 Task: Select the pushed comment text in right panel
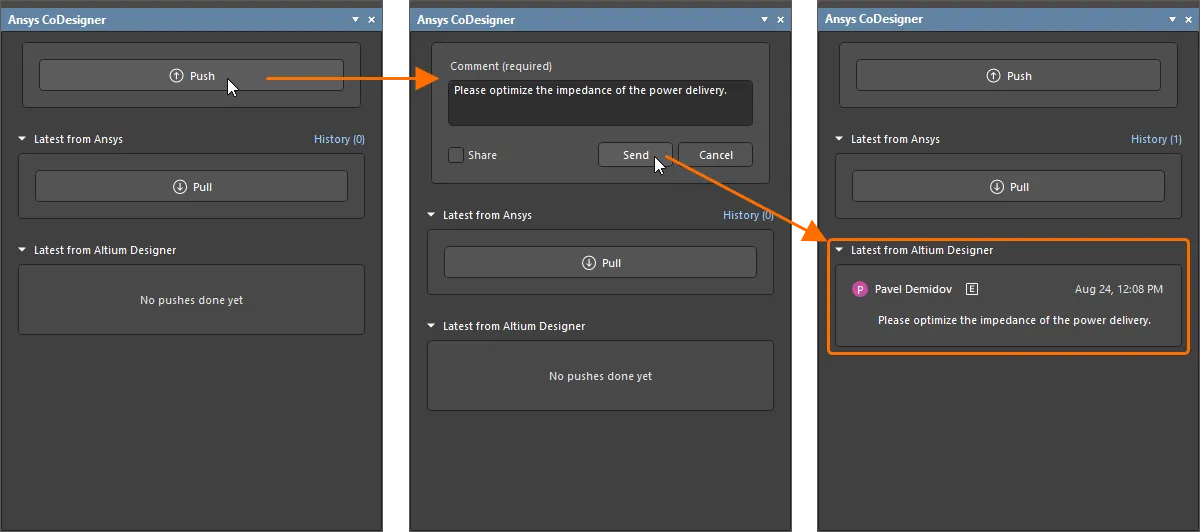(x=1014, y=321)
